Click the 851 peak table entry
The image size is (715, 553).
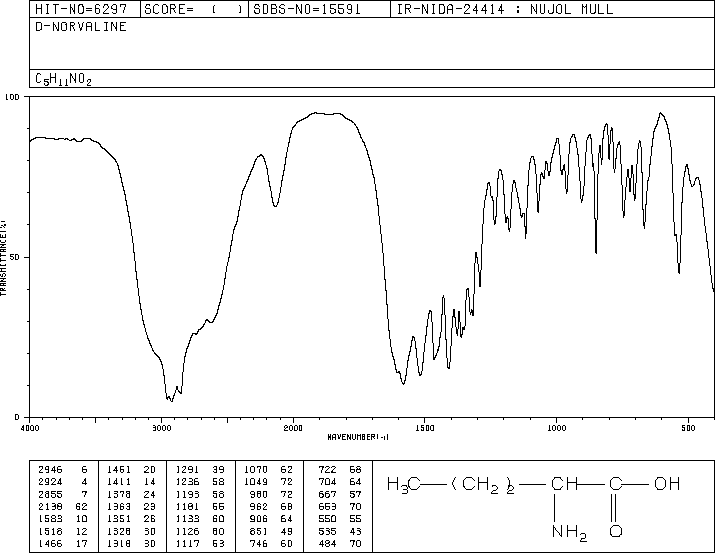pyautogui.click(x=259, y=531)
